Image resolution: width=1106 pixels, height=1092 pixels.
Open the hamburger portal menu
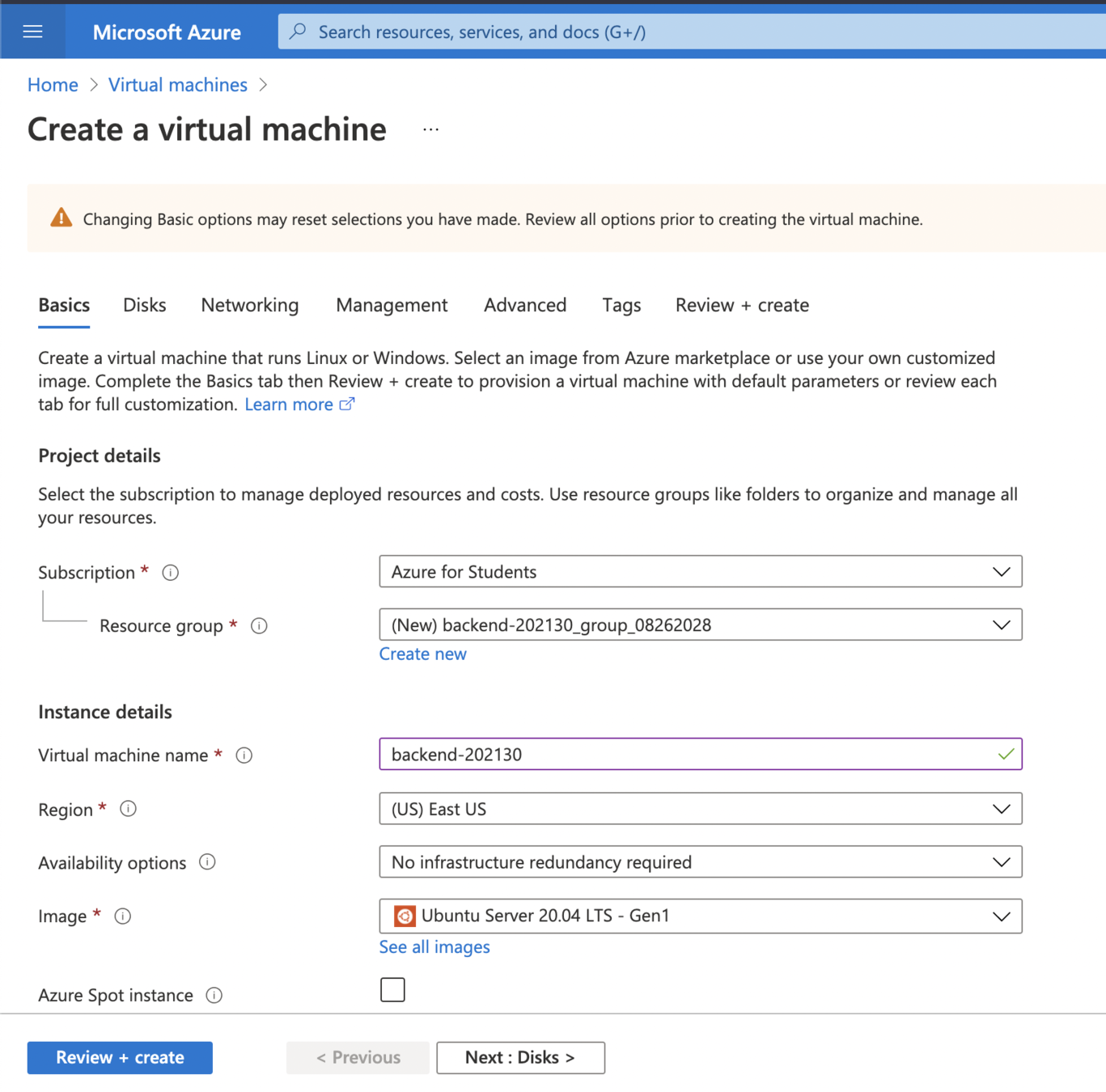[32, 32]
